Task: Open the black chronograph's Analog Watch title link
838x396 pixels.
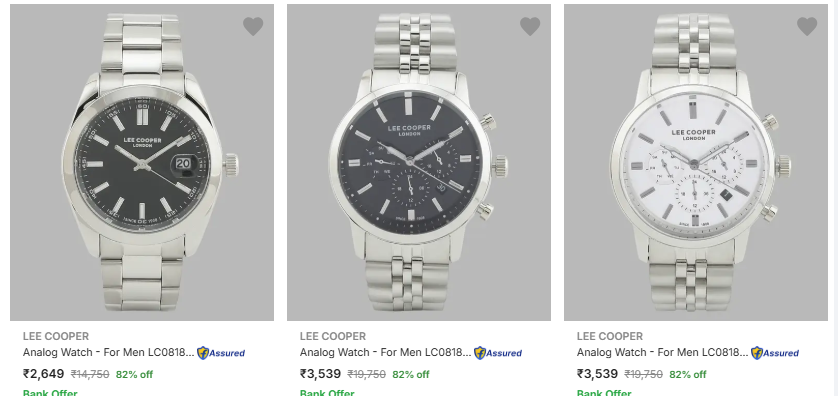Action: (x=385, y=353)
